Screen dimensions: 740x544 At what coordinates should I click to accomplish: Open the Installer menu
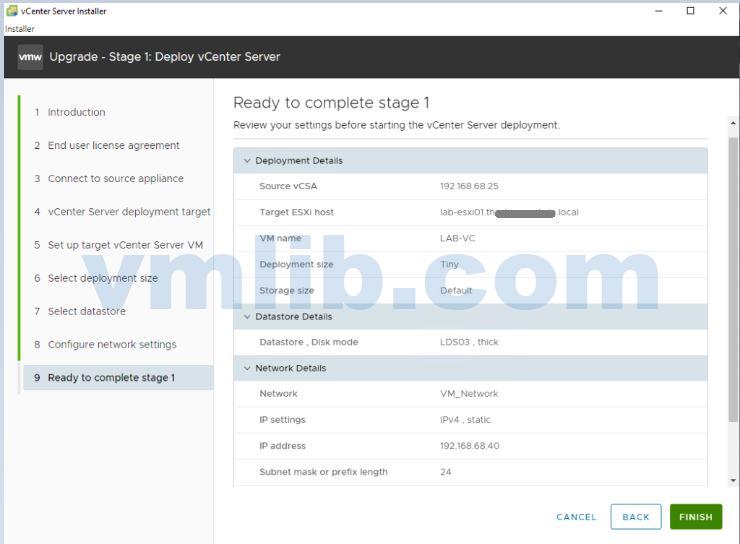(x=20, y=29)
